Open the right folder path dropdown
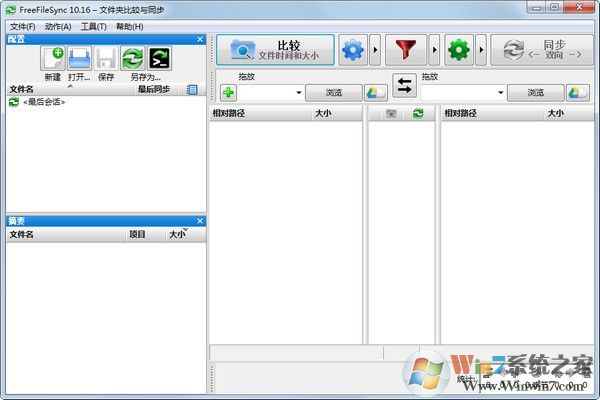 pyautogui.click(x=501, y=93)
